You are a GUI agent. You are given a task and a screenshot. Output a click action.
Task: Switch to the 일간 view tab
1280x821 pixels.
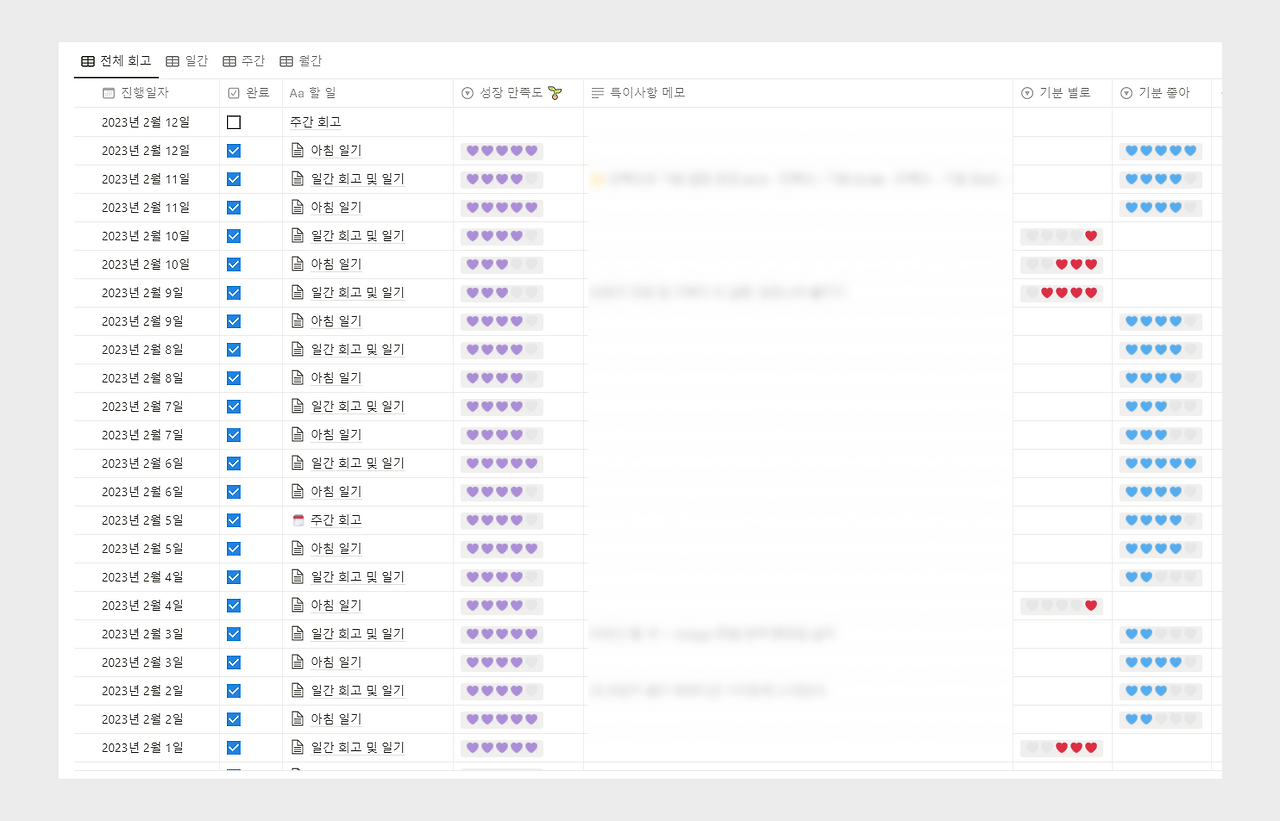pos(187,61)
